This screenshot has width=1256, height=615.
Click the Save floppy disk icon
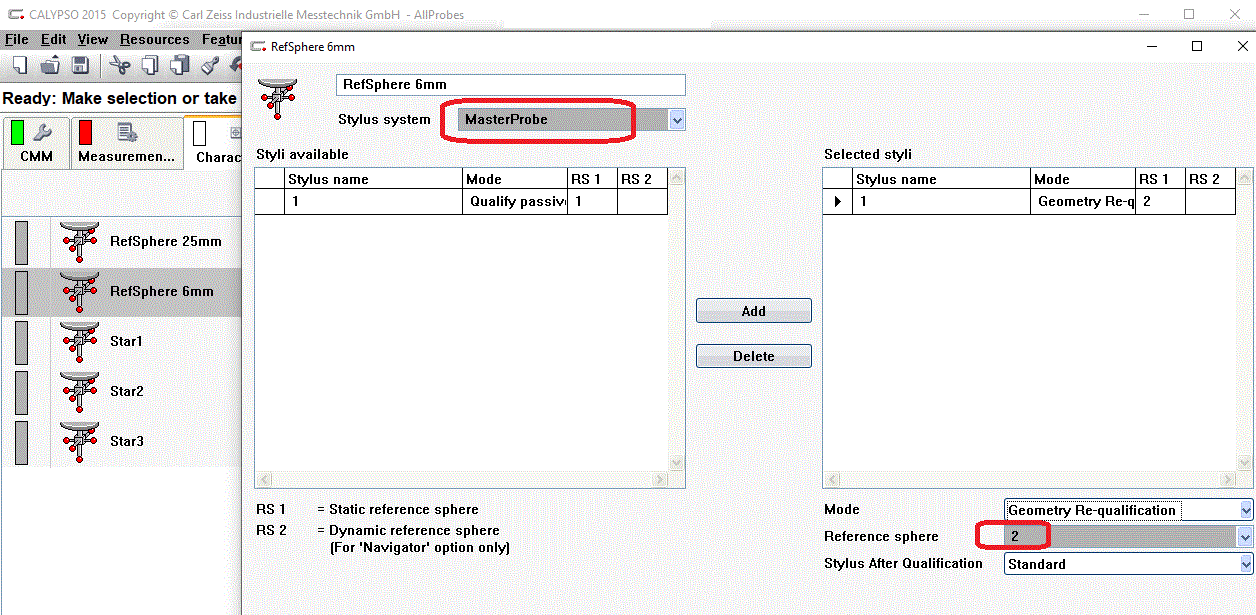80,66
